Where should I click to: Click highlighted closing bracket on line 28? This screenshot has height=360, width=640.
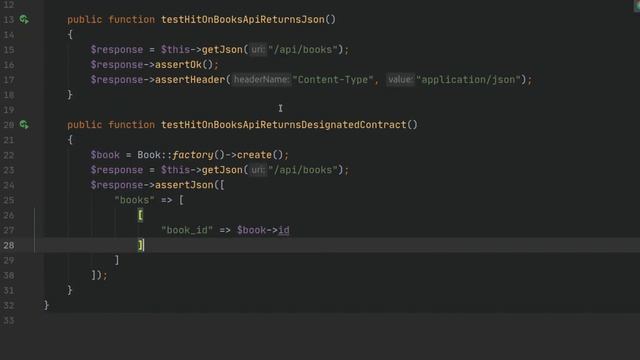point(140,245)
